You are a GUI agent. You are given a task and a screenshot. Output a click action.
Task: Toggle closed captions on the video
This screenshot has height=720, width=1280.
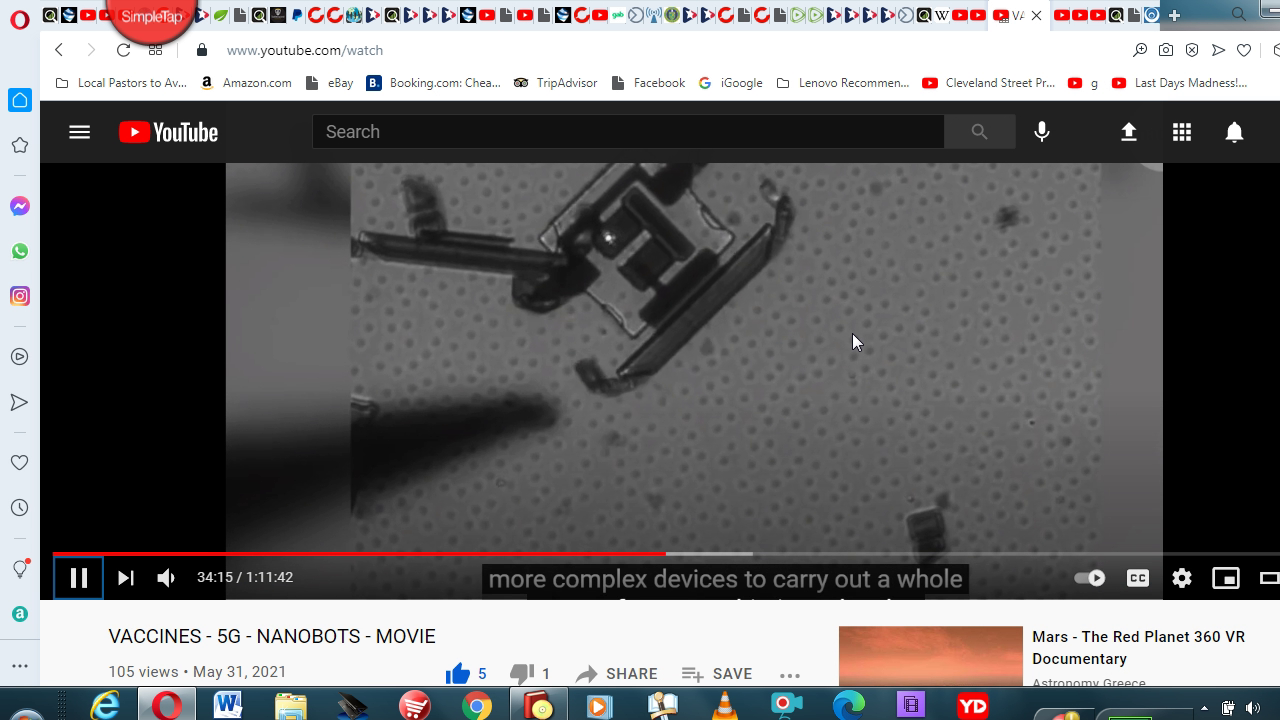(x=1137, y=578)
